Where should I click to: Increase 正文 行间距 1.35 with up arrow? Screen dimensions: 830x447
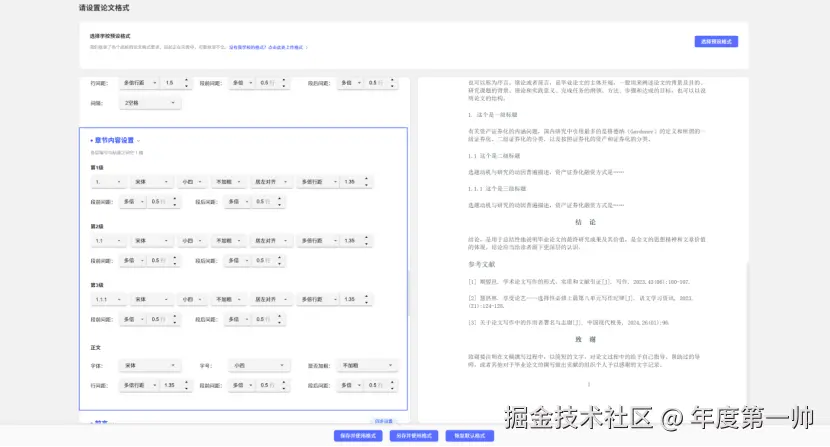pos(186,382)
